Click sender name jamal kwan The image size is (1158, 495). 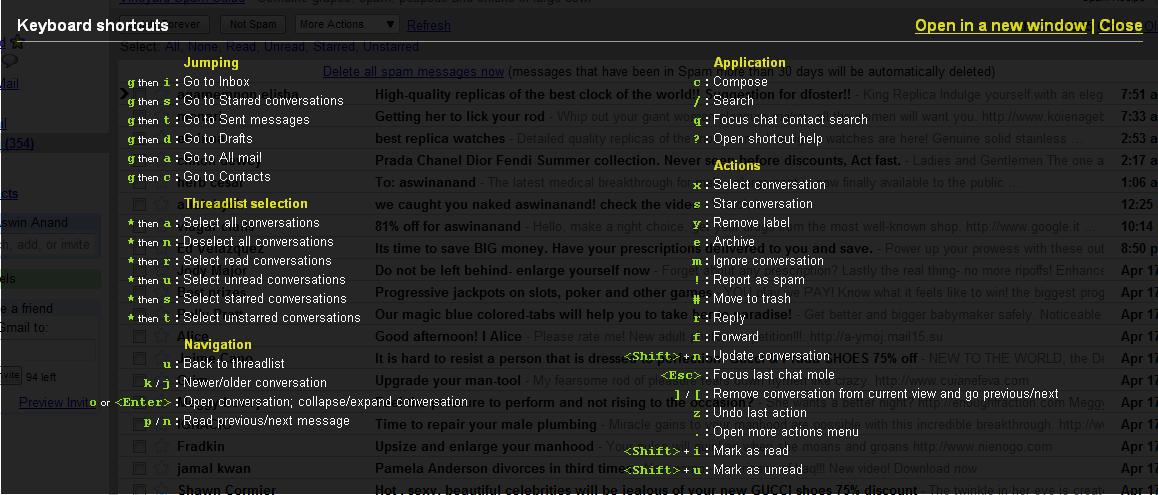pyautogui.click(x=213, y=469)
